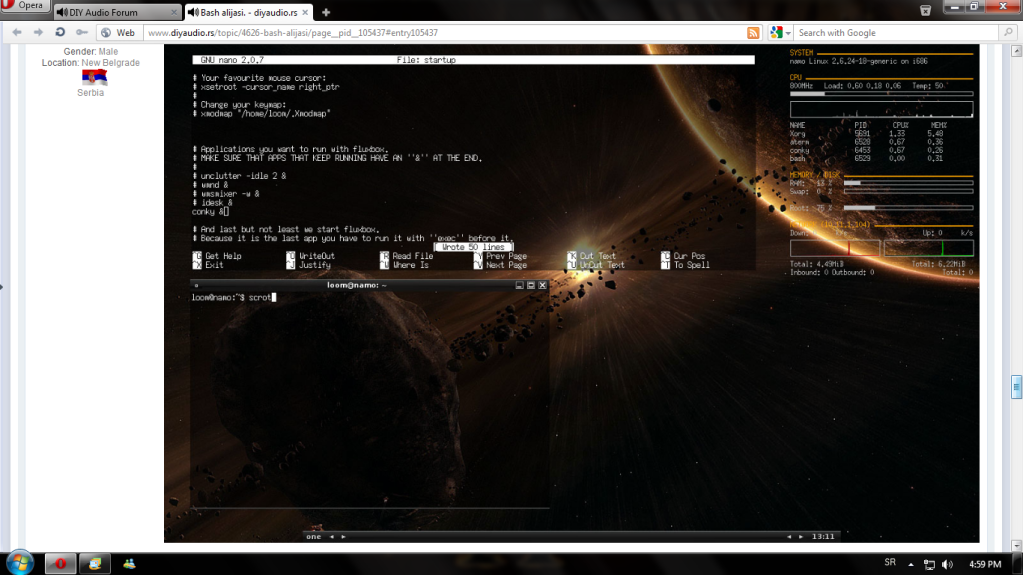The width and height of the screenshot is (1023, 575).
Task: Click the Windows Start orb
Action: (18, 562)
